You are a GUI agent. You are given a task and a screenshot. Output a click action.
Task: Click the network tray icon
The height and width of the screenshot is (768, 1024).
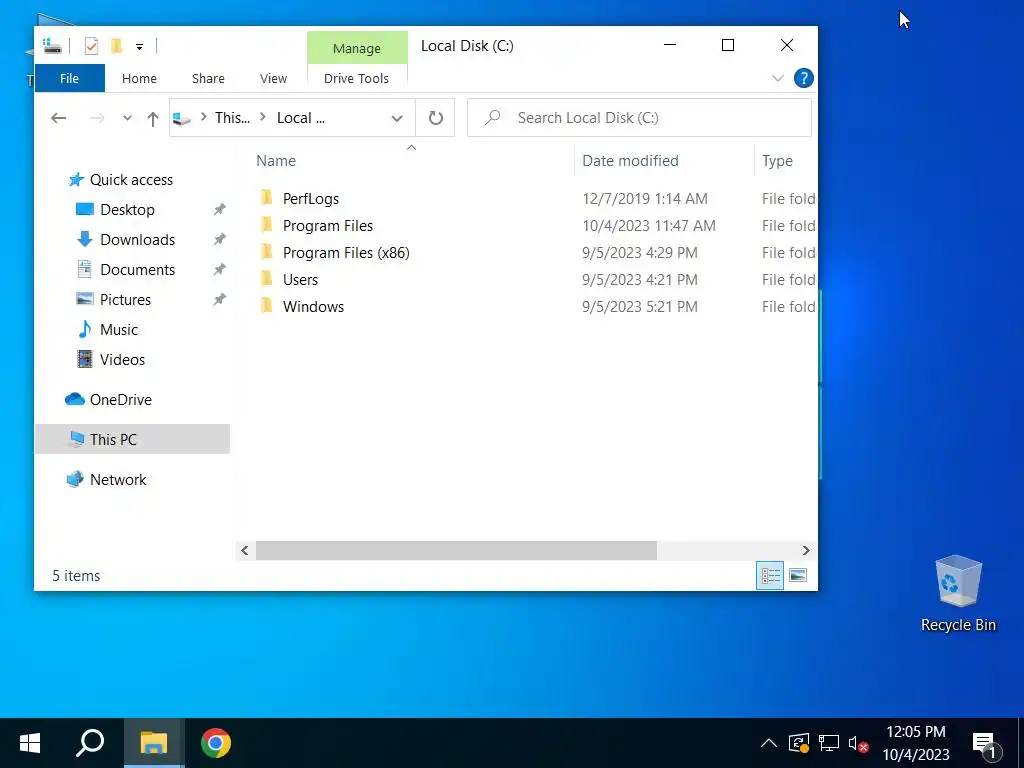[x=829, y=743]
